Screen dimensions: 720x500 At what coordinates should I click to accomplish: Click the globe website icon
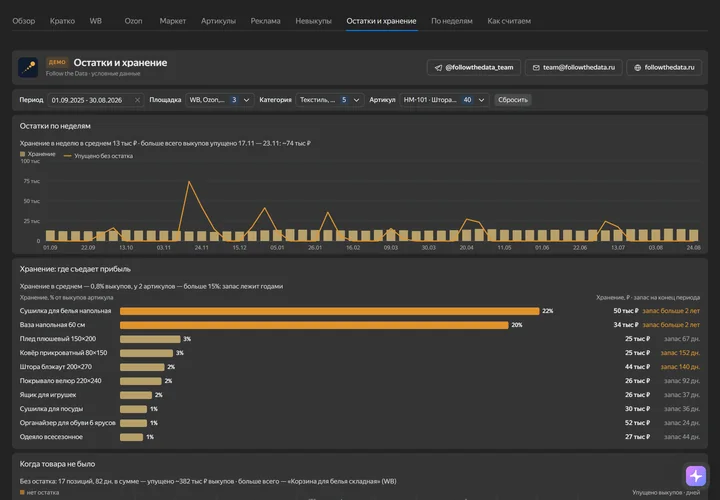pos(637,68)
